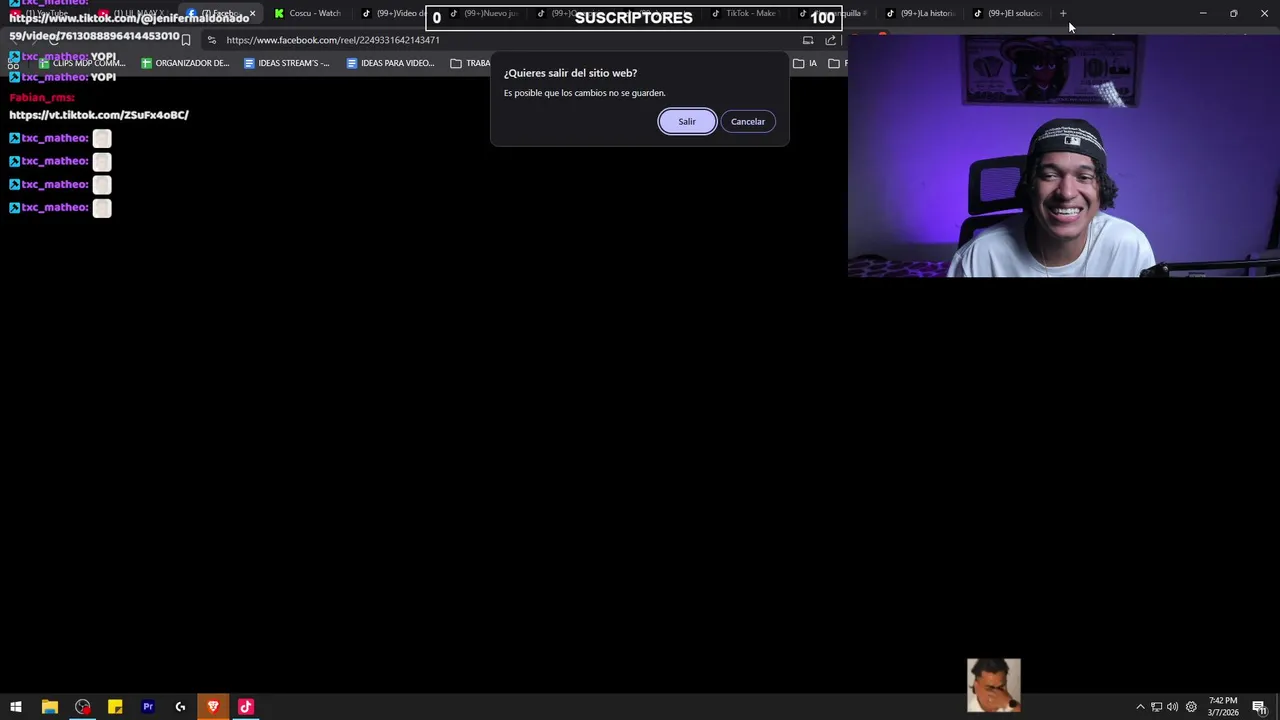Open site settings icon beside URL
This screenshot has height=720, width=1280.
pyautogui.click(x=211, y=40)
